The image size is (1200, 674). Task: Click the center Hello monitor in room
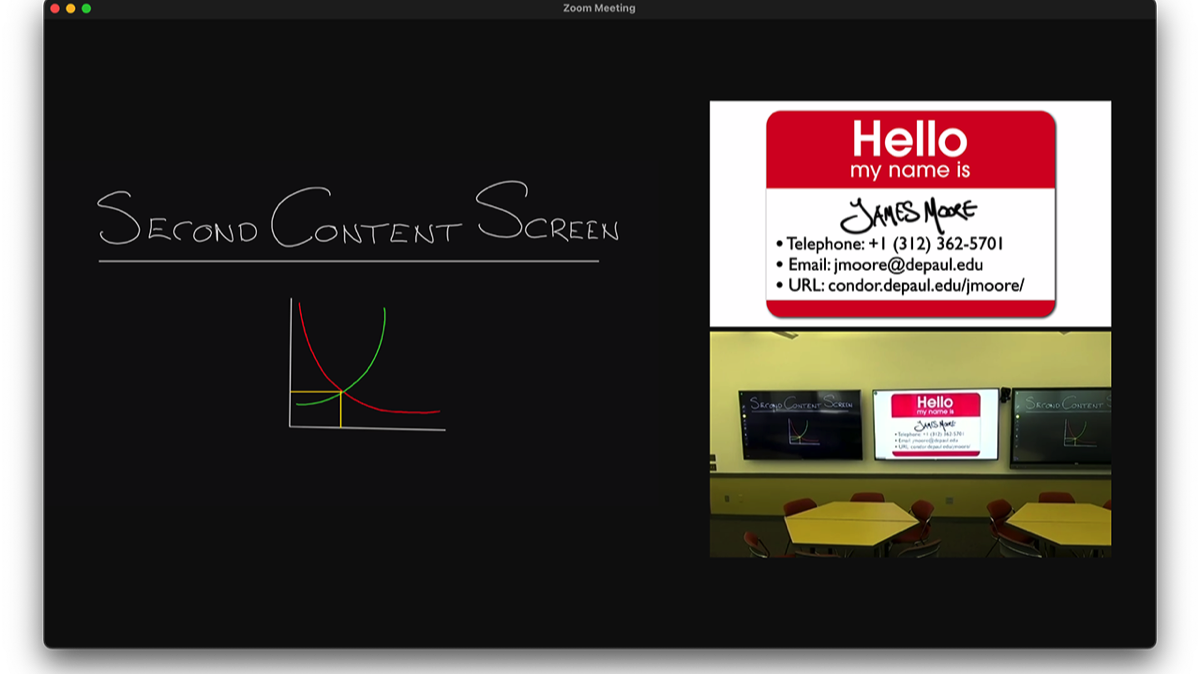935,423
